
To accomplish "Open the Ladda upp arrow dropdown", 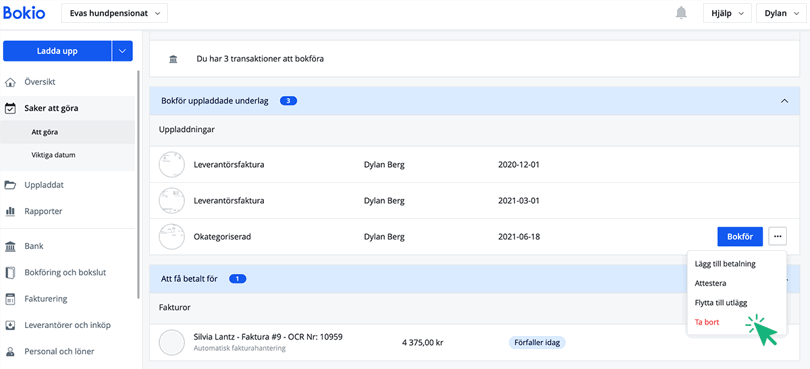I will 122,51.
